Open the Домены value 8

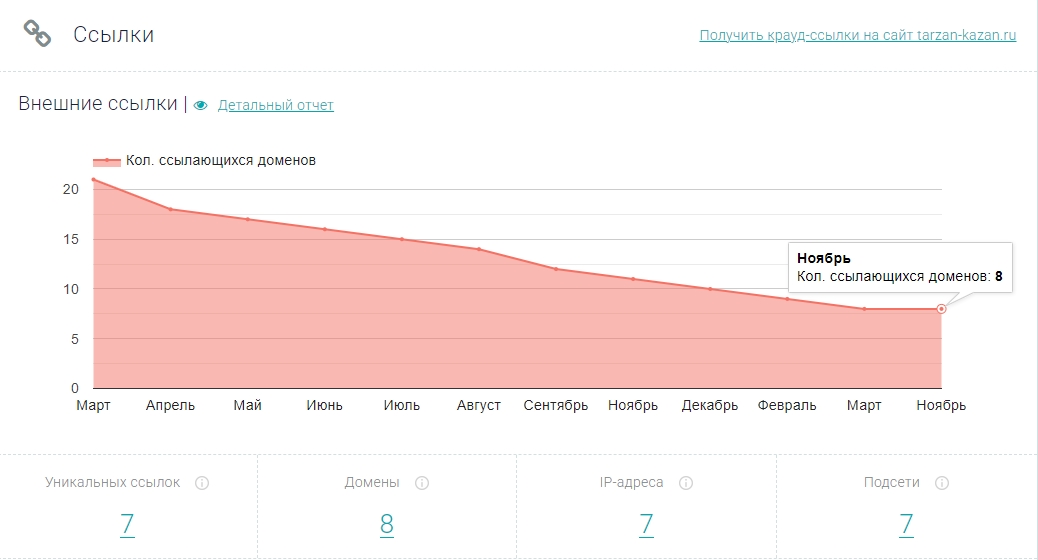coord(387,524)
